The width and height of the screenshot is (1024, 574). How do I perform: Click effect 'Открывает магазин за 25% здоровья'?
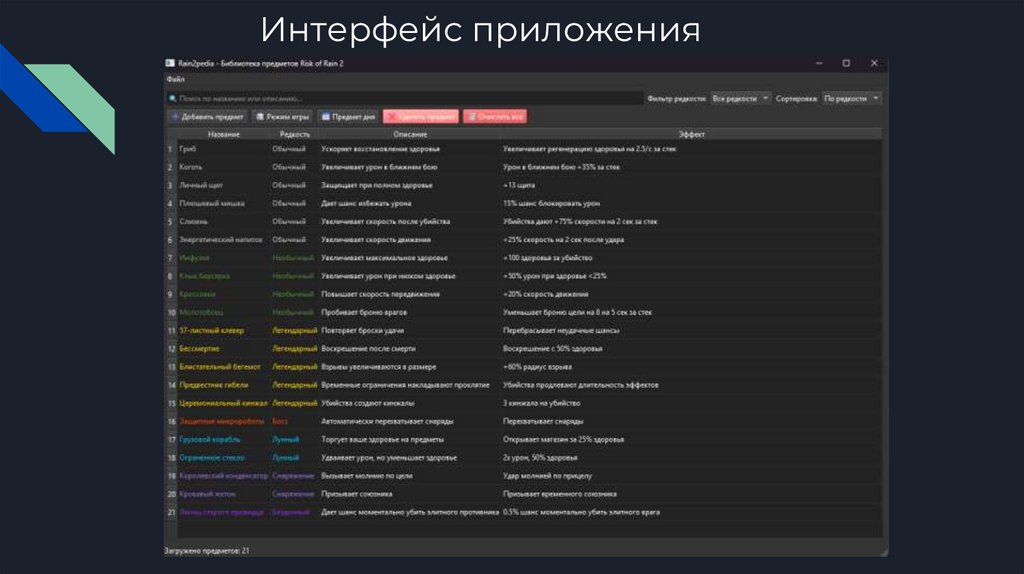point(563,439)
